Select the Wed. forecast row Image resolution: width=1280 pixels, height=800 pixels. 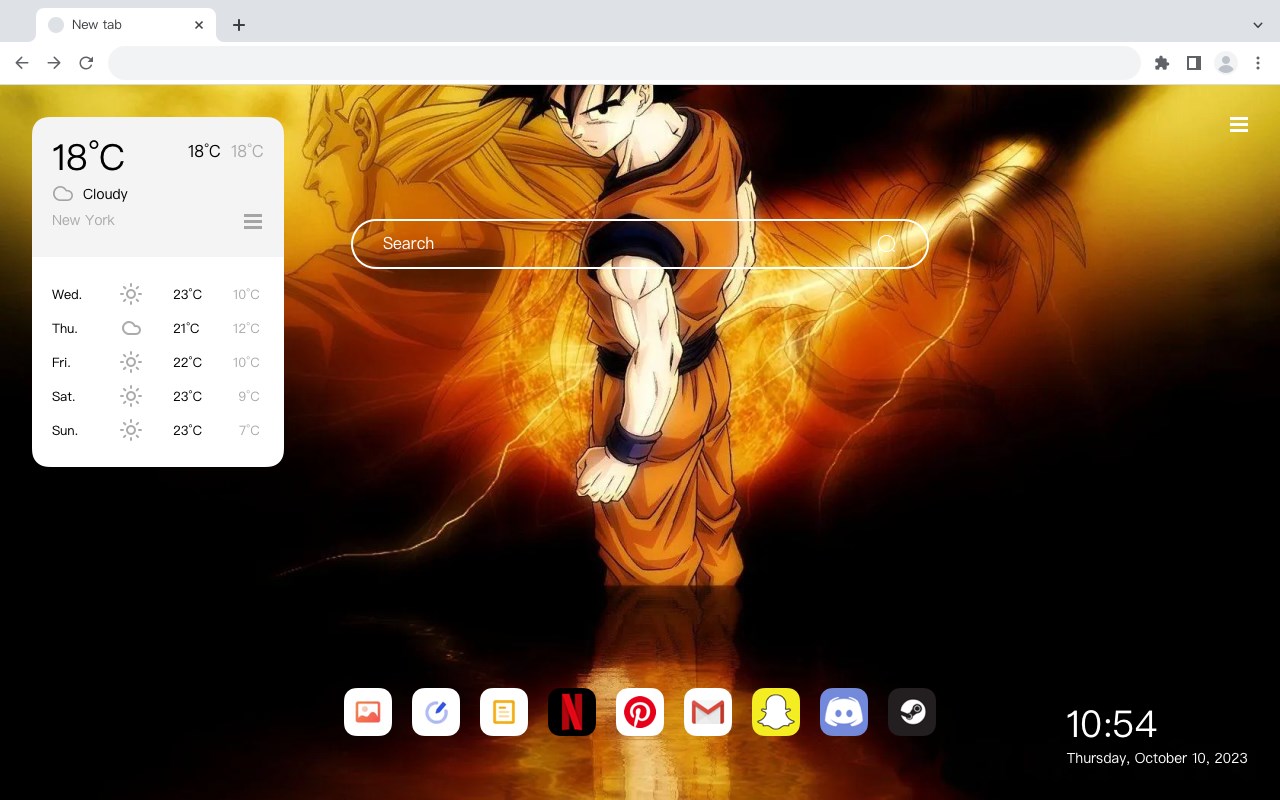coord(158,294)
